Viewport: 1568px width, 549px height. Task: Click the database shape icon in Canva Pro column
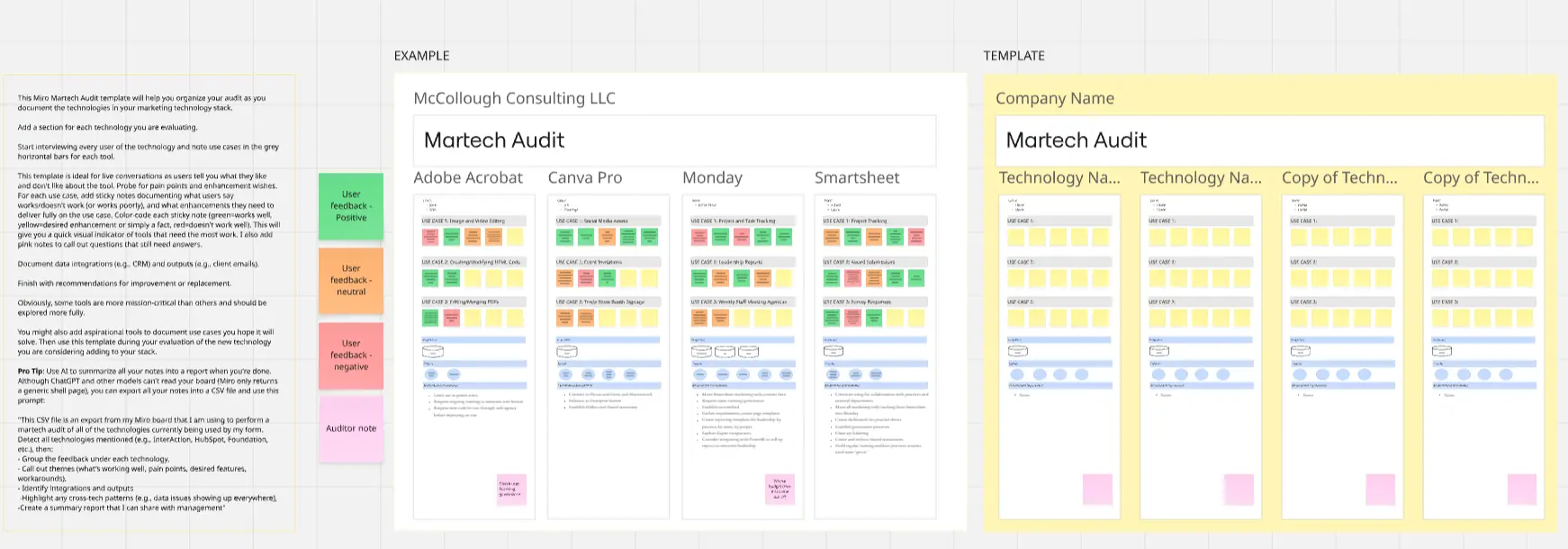pos(567,351)
